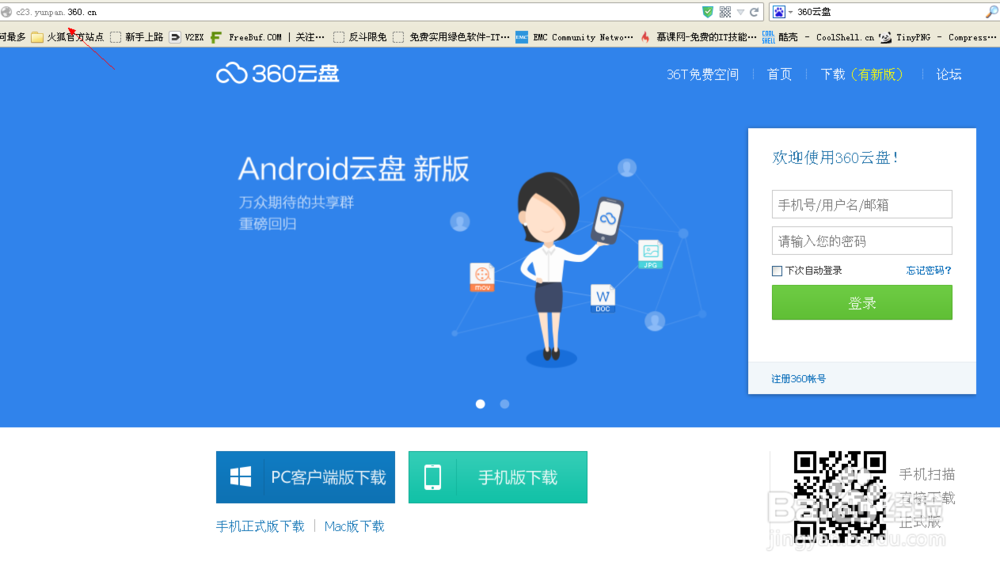Open 下载(有新版) nav item
The width and height of the screenshot is (1000, 573).
862,75
